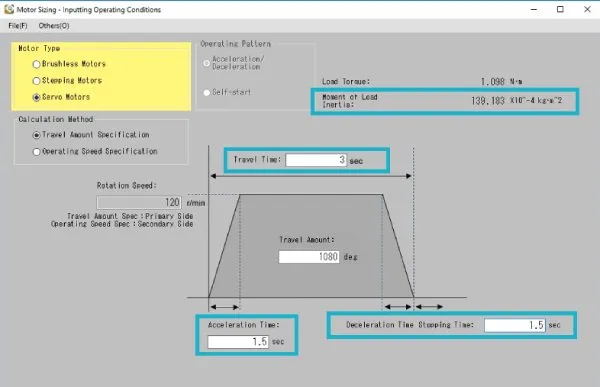The height and width of the screenshot is (387, 600).
Task: Maximize the Motor Sizing window
Action: [560, 9]
